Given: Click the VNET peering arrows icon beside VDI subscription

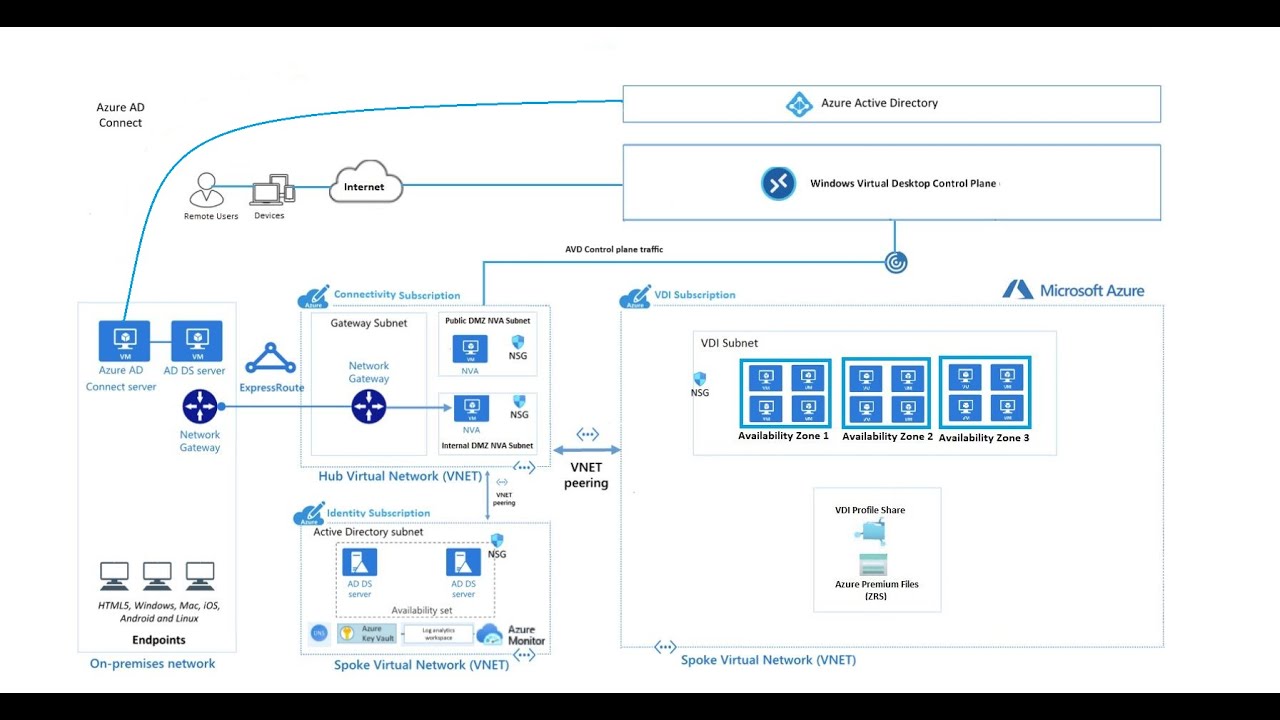Looking at the screenshot, I should (x=587, y=434).
